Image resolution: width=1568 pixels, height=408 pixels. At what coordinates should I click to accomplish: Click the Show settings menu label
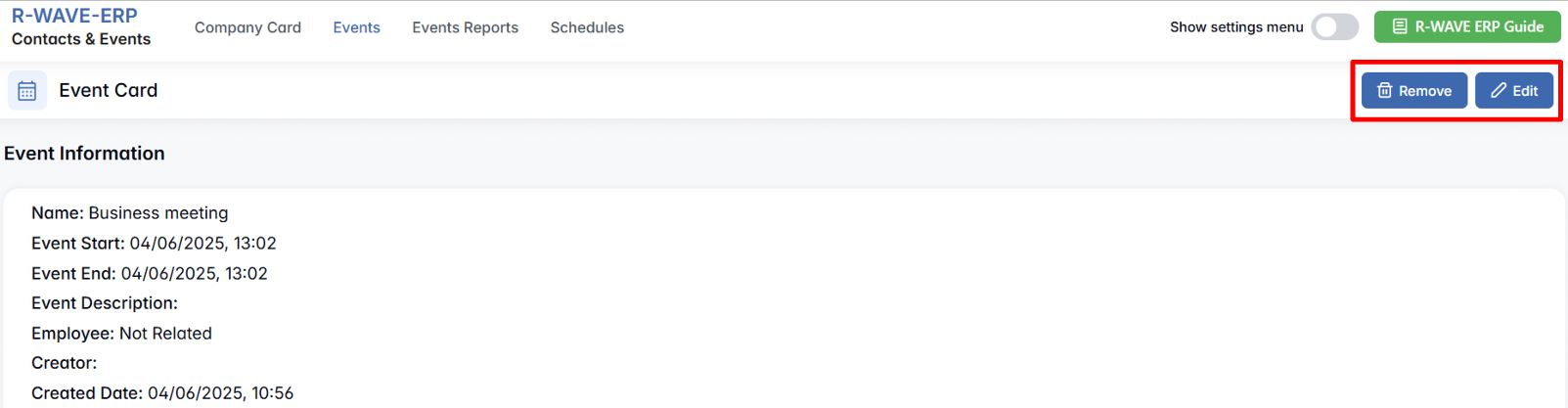pyautogui.click(x=1235, y=27)
